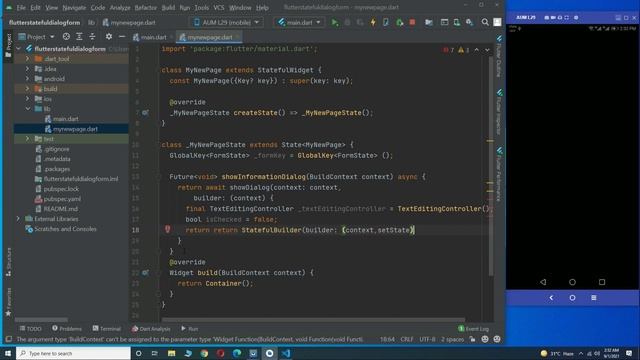Collapse the lib folder
The height and width of the screenshot is (360, 640).
point(27,109)
